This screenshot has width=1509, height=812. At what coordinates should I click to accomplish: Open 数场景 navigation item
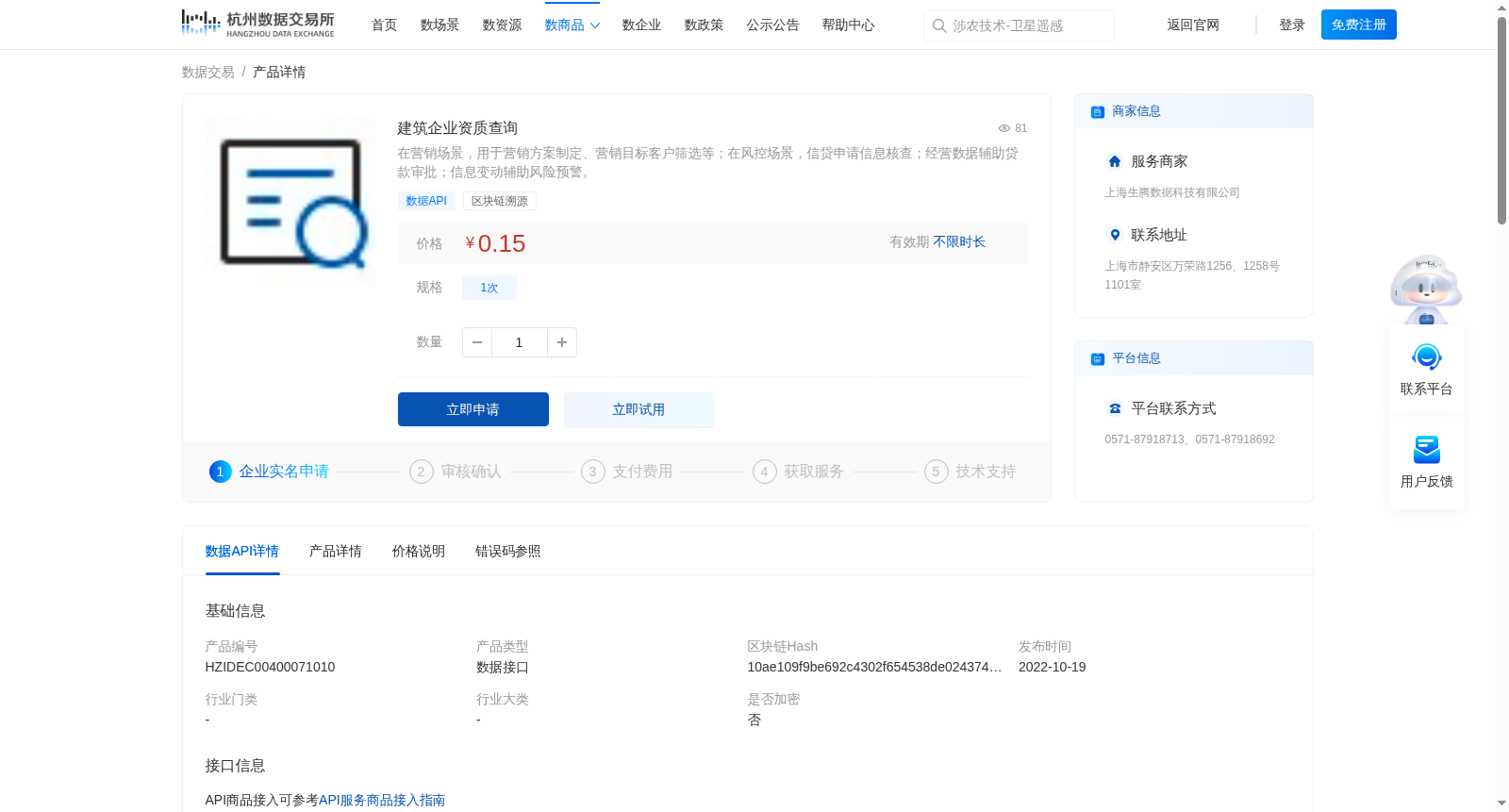click(440, 25)
